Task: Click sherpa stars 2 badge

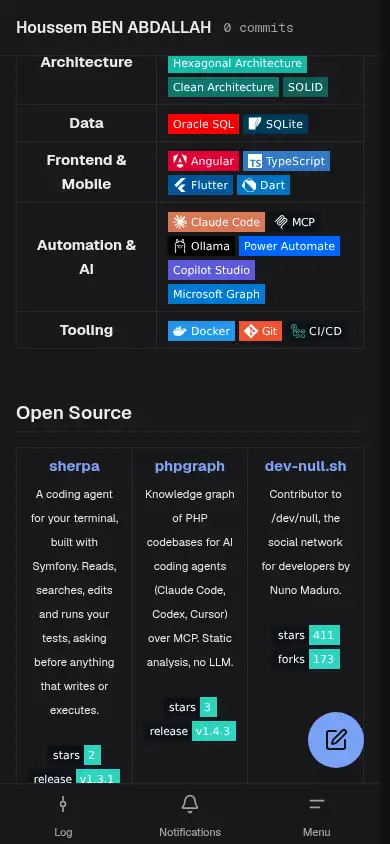Action: point(74,755)
